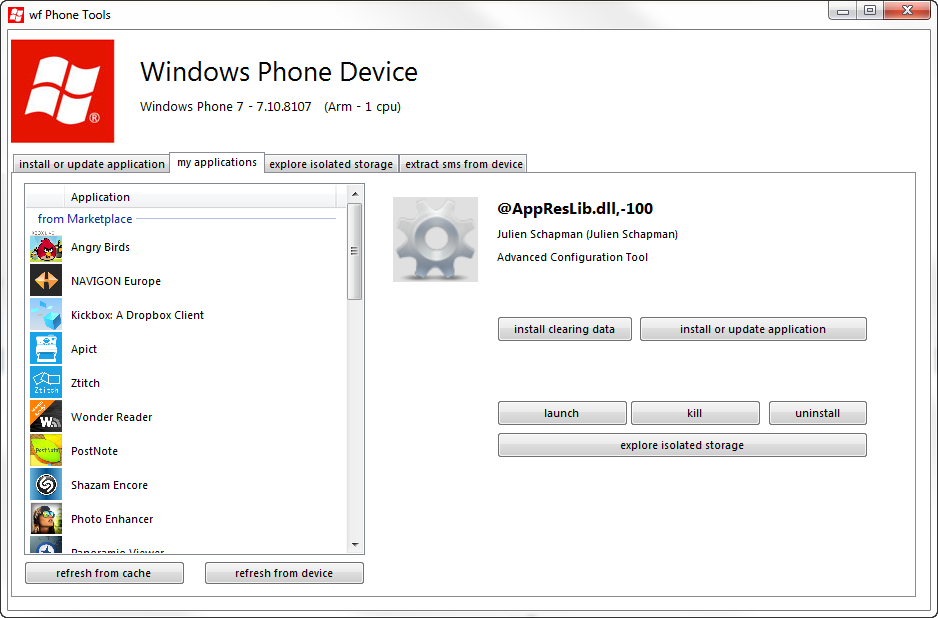The image size is (938, 618).
Task: Open Kickbox: A Dropbox Client icon
Action: click(x=44, y=315)
